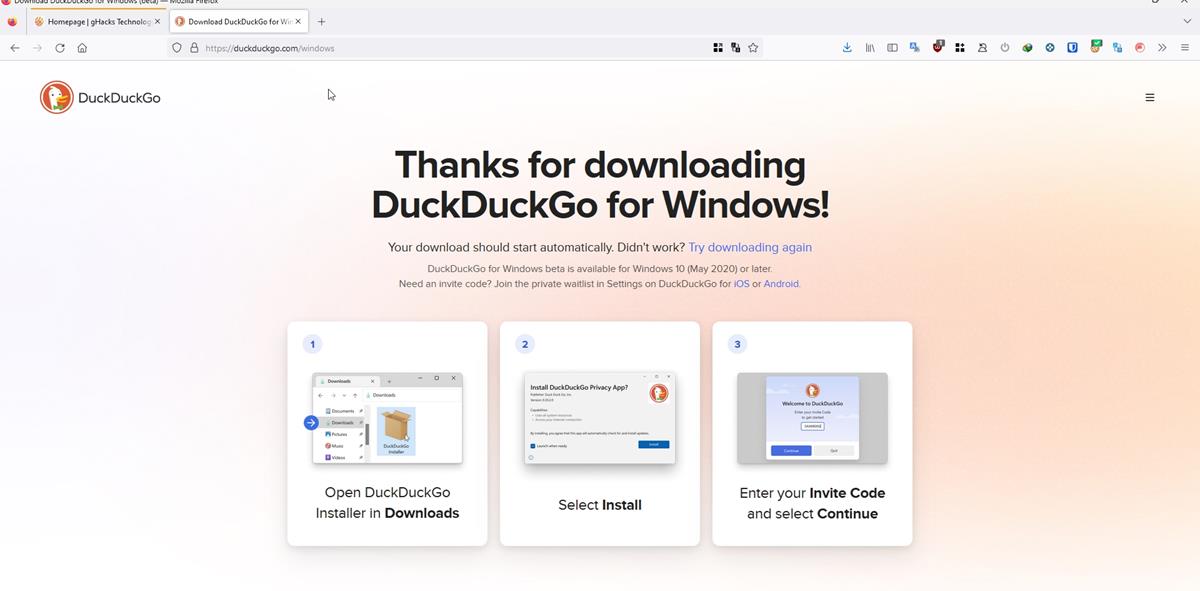Click the Home button in the toolbar
Screen dimensions: 1200x591
(83, 47)
